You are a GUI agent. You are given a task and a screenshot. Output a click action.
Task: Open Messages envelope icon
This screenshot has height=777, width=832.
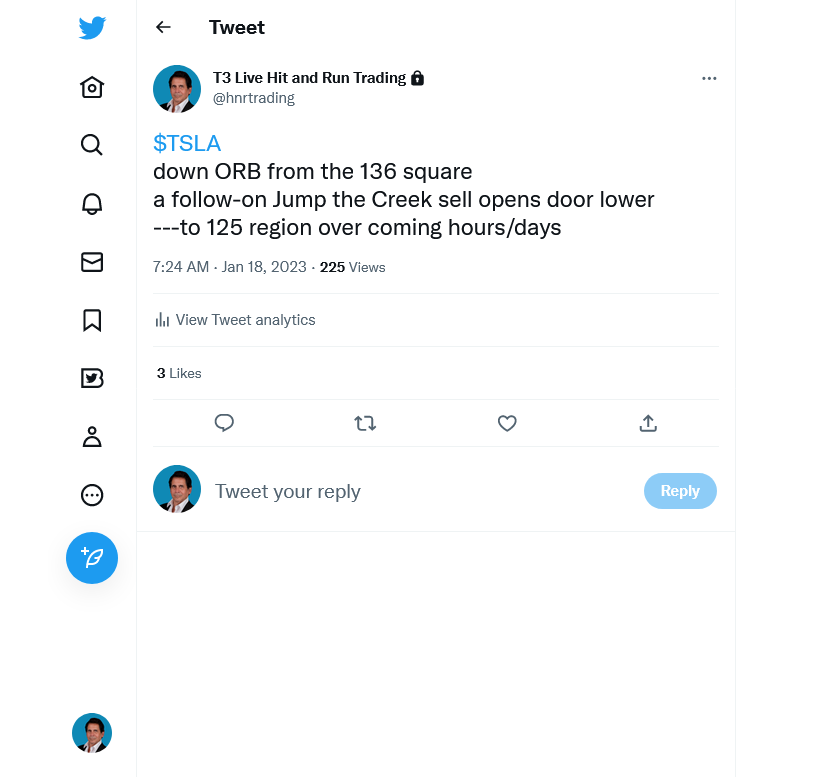(92, 262)
